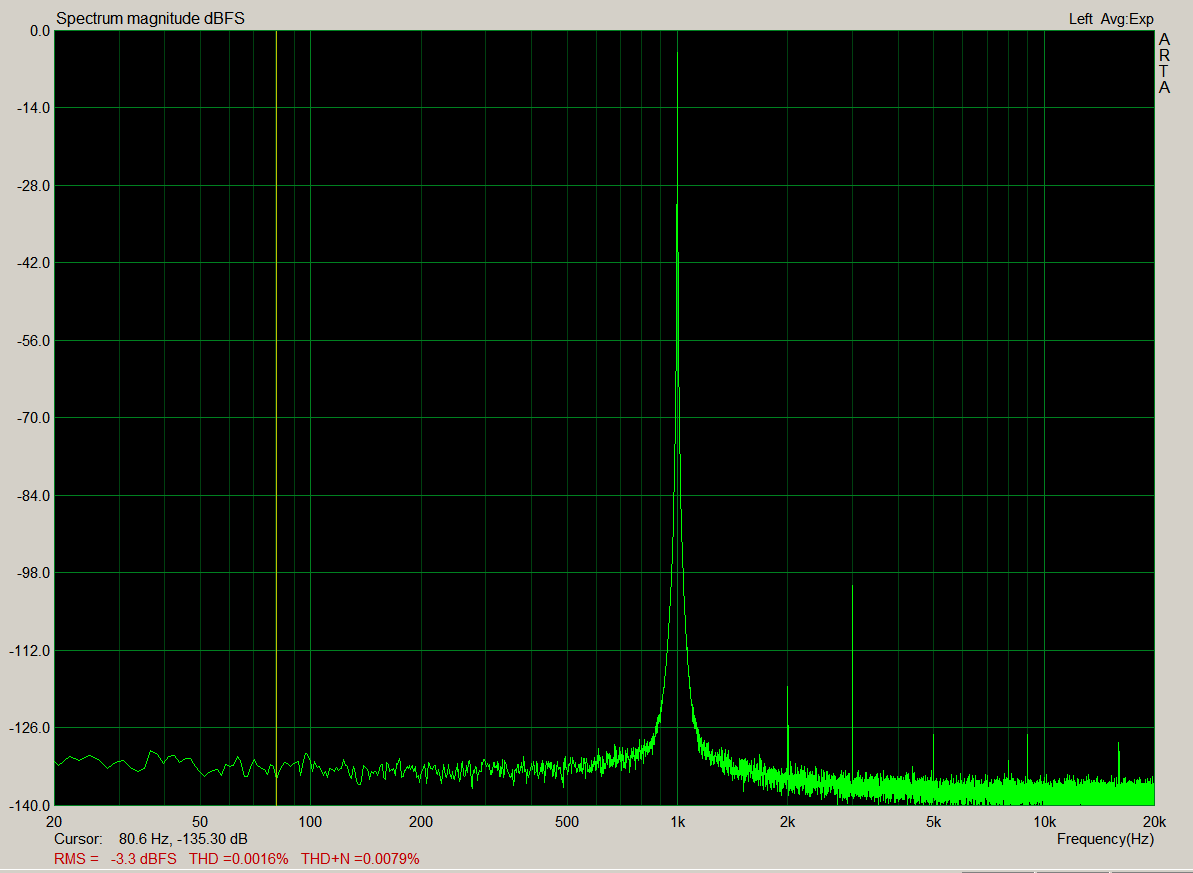
Task: Click the "-112.0" y-axis label
Action: tap(30, 651)
